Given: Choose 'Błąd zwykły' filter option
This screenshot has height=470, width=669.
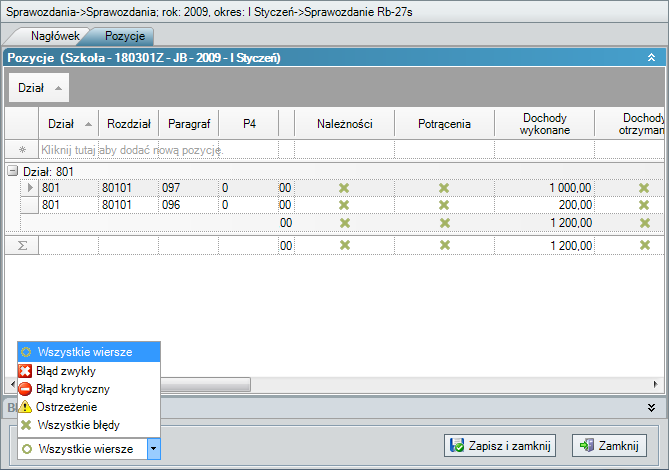Looking at the screenshot, I should point(89,371).
